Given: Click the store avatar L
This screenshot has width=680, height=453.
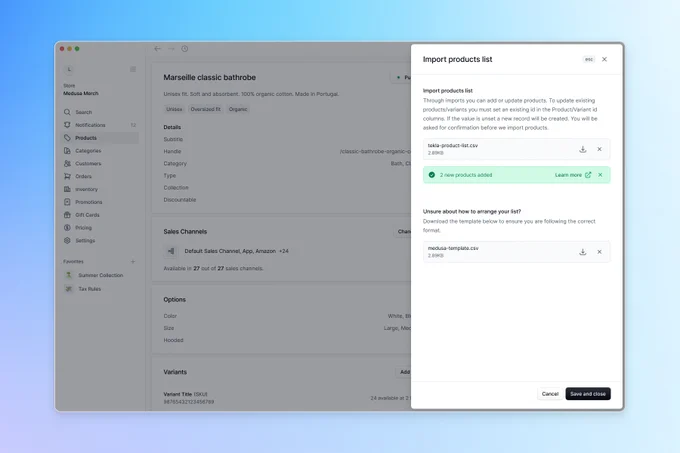Looking at the screenshot, I should point(69,69).
